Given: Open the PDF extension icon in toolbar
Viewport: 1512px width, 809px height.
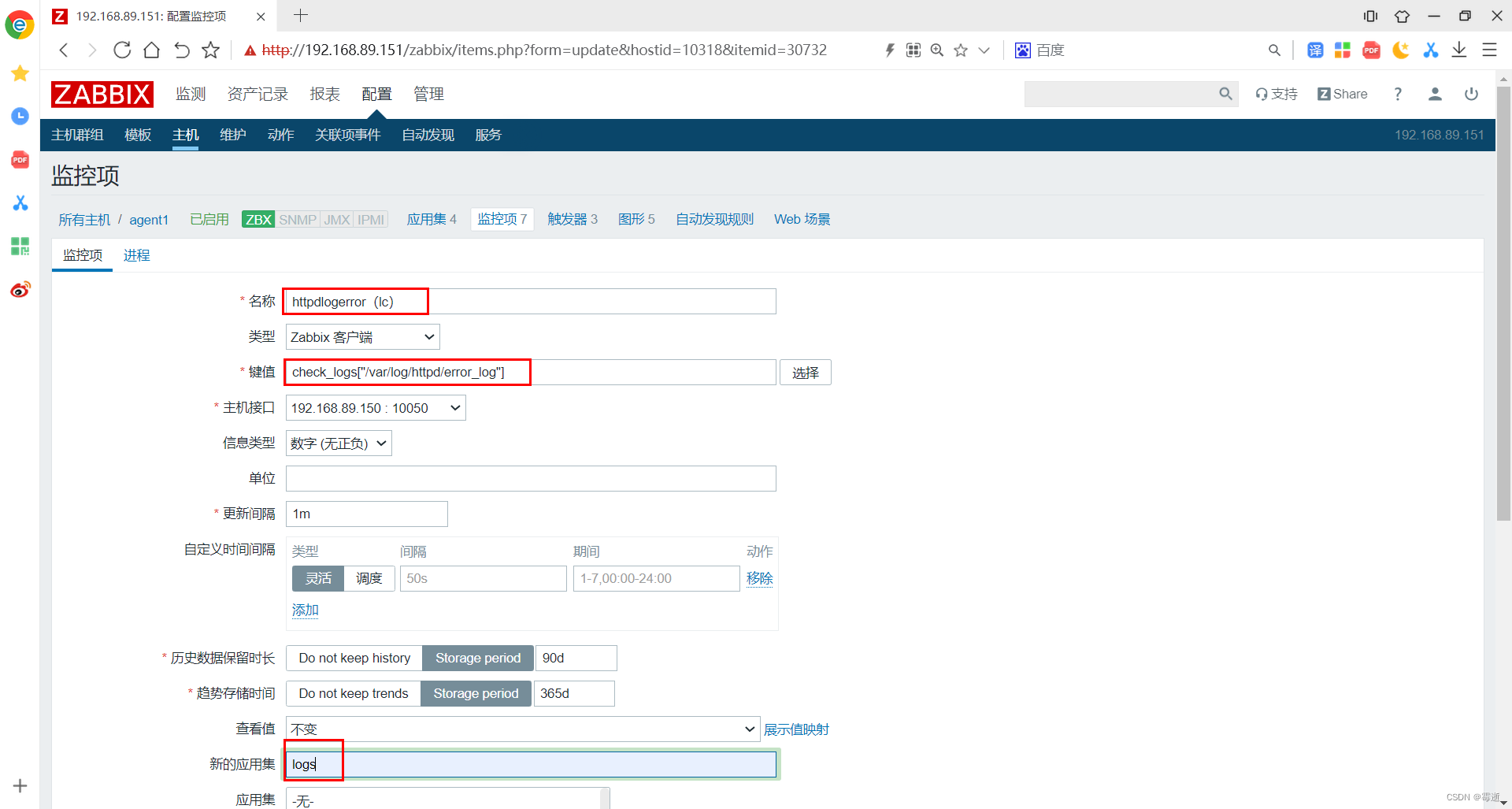Looking at the screenshot, I should tap(1372, 50).
